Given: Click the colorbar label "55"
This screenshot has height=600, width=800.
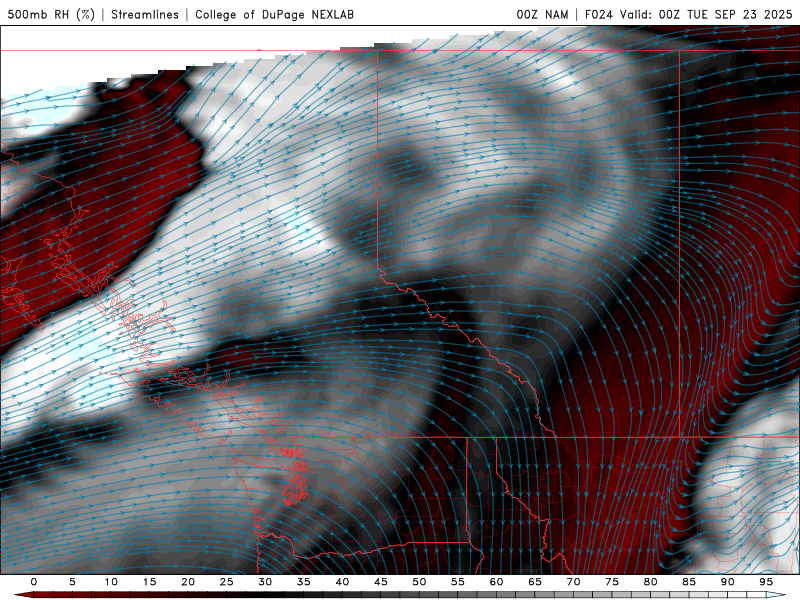Looking at the screenshot, I should [x=458, y=582].
